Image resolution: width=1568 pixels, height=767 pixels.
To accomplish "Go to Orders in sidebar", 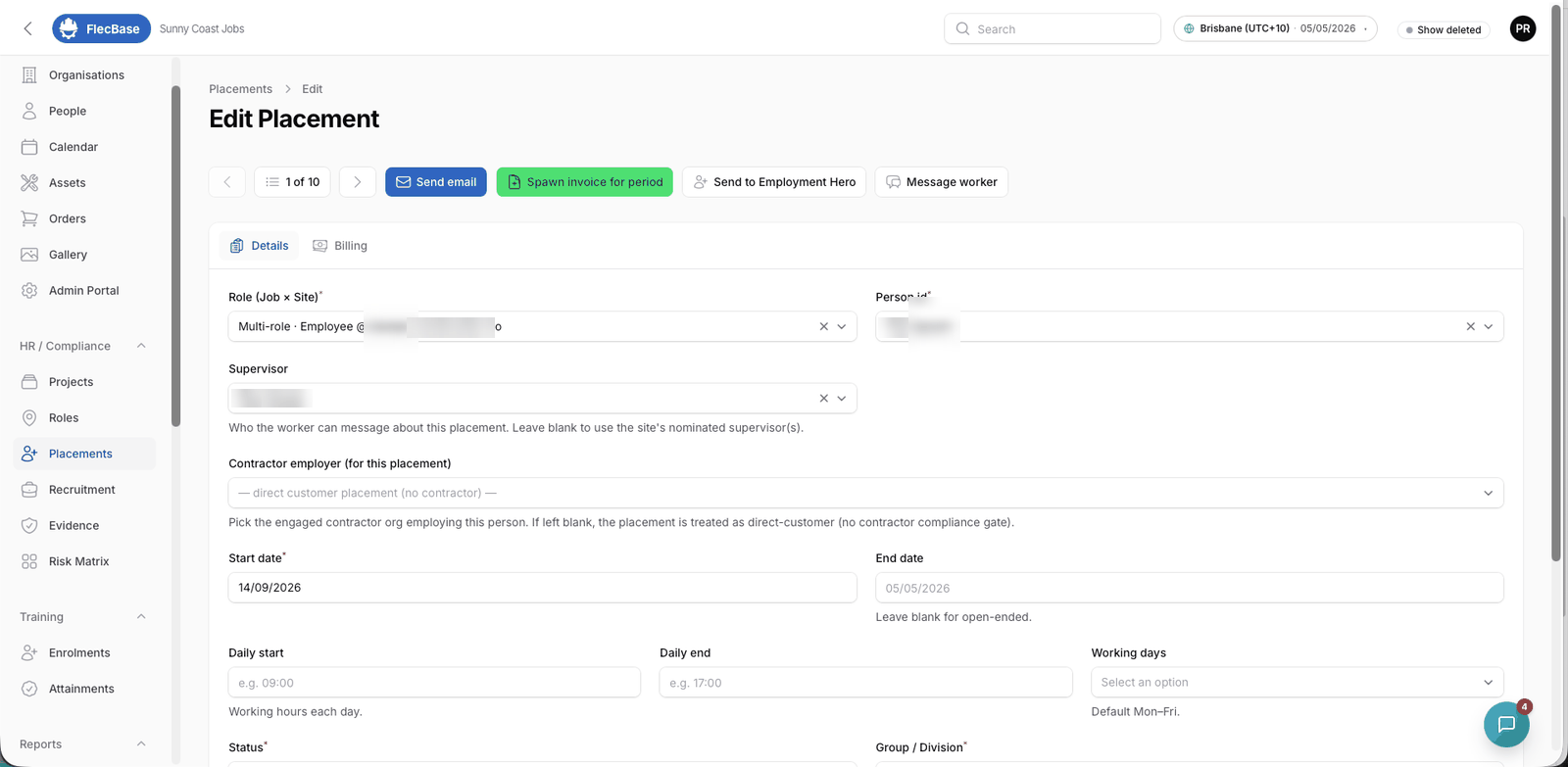I will click(85, 218).
